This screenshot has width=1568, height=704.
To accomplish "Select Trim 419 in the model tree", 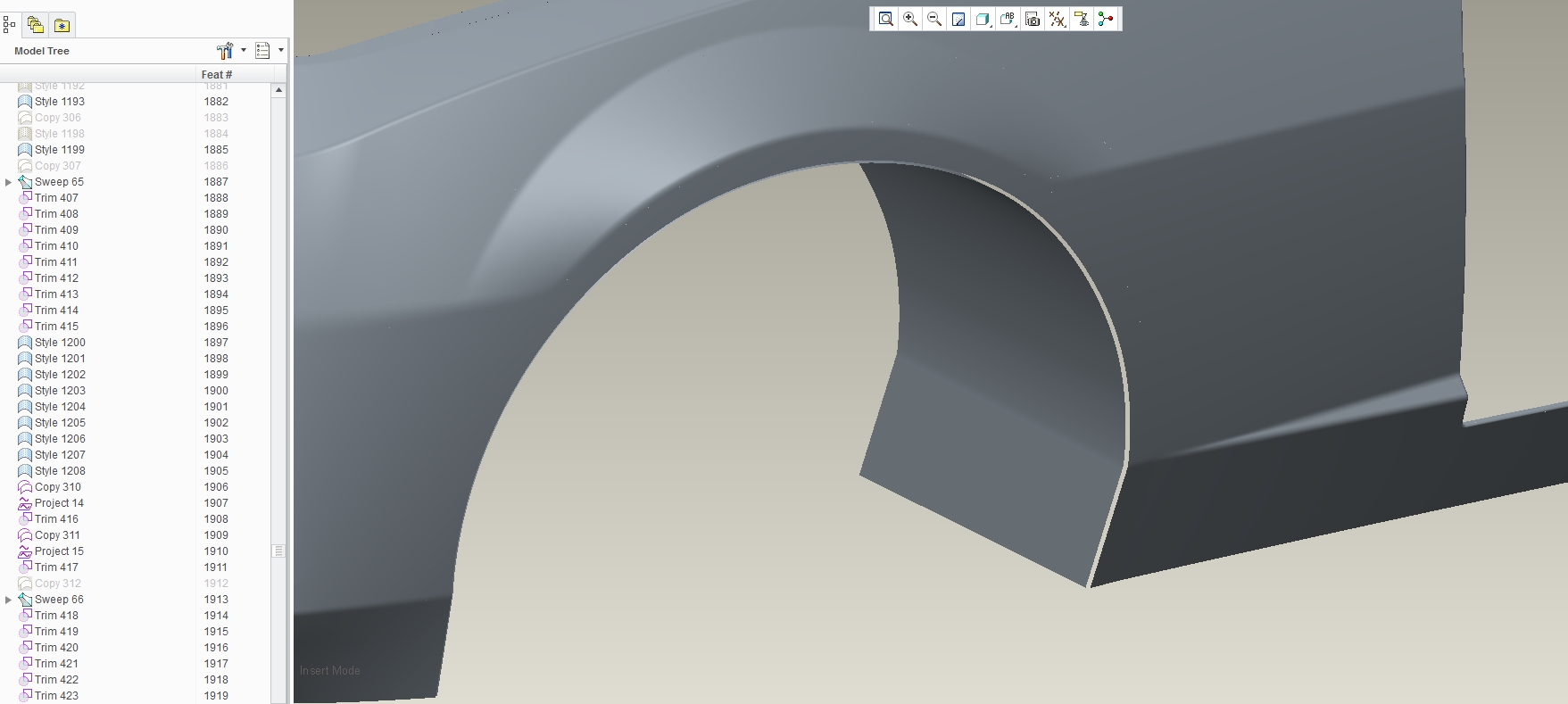I will tap(56, 632).
